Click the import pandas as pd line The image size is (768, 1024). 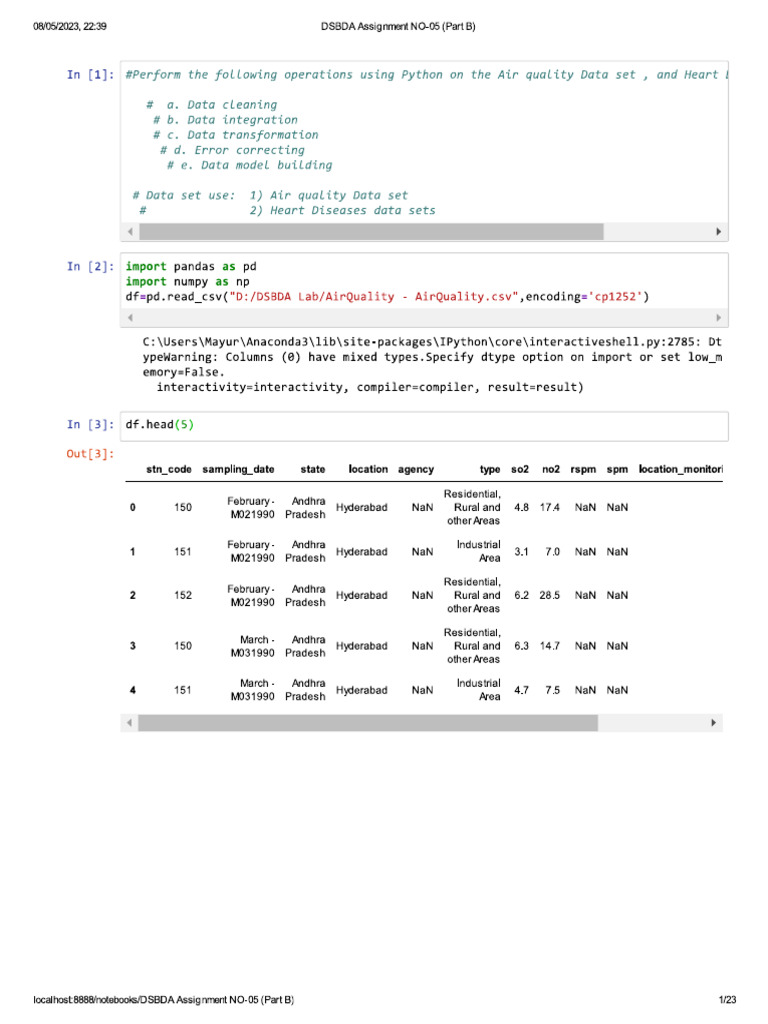191,266
